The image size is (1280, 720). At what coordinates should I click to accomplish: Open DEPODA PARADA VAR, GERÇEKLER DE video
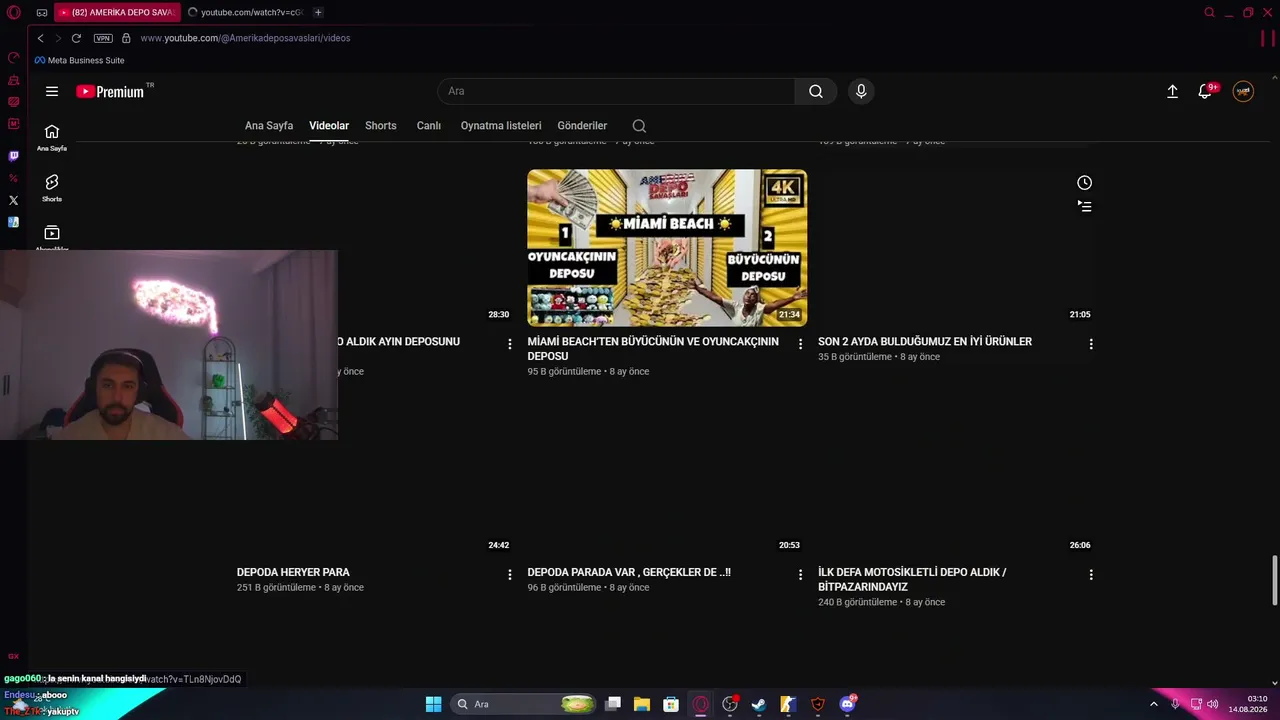(629, 573)
